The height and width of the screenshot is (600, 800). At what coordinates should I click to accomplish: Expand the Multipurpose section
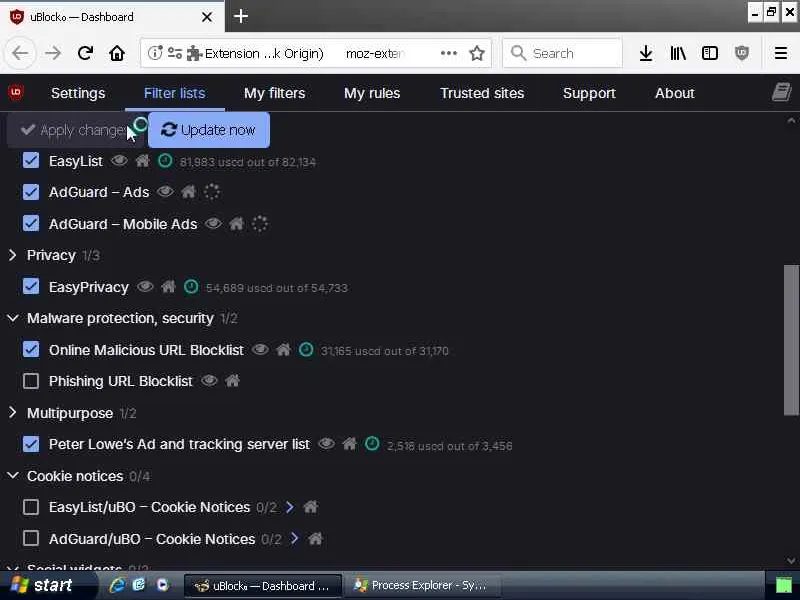13,413
